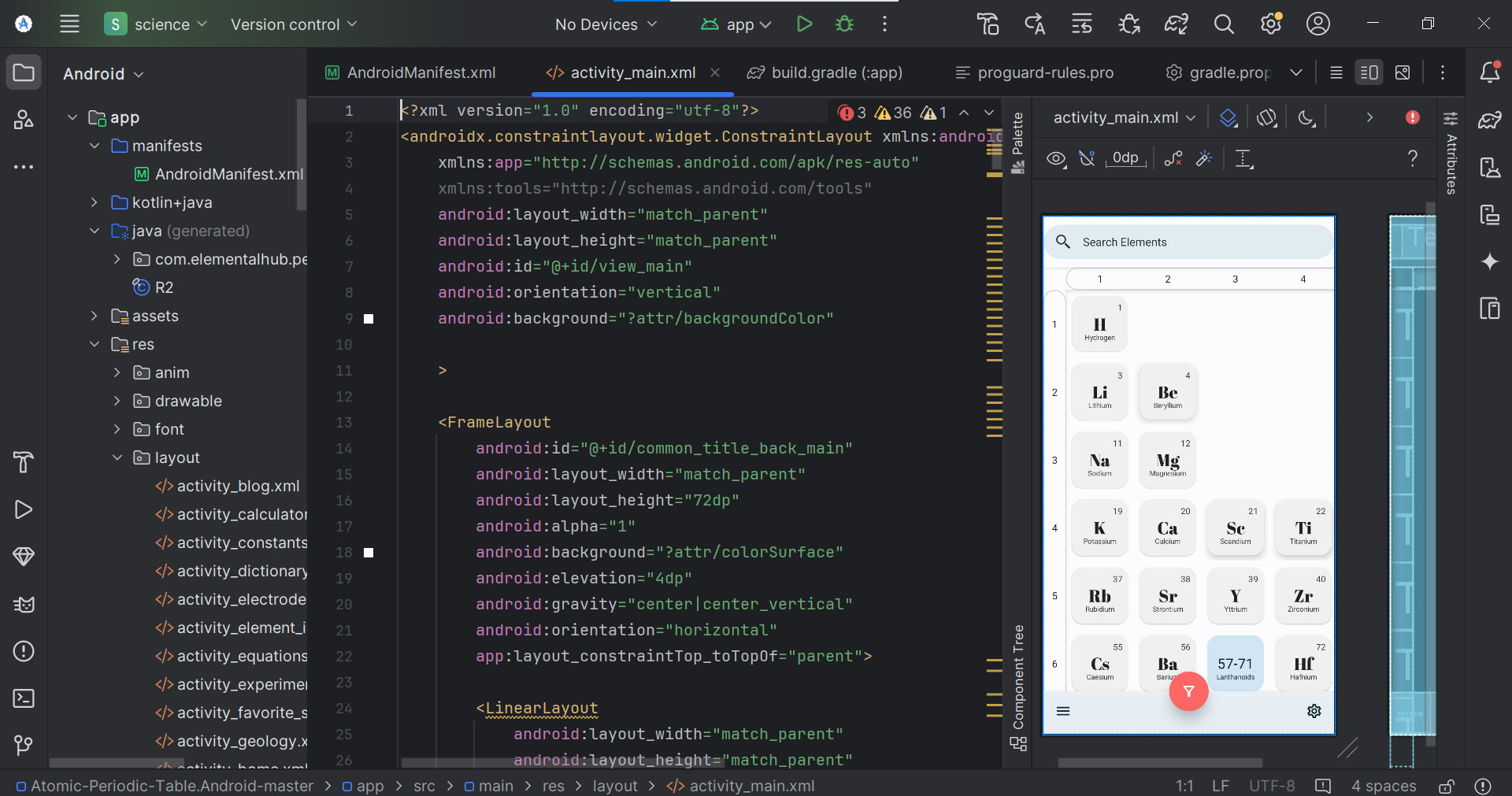
Task: Switch to the AndroidManifest.xml tab
Action: tap(421, 72)
